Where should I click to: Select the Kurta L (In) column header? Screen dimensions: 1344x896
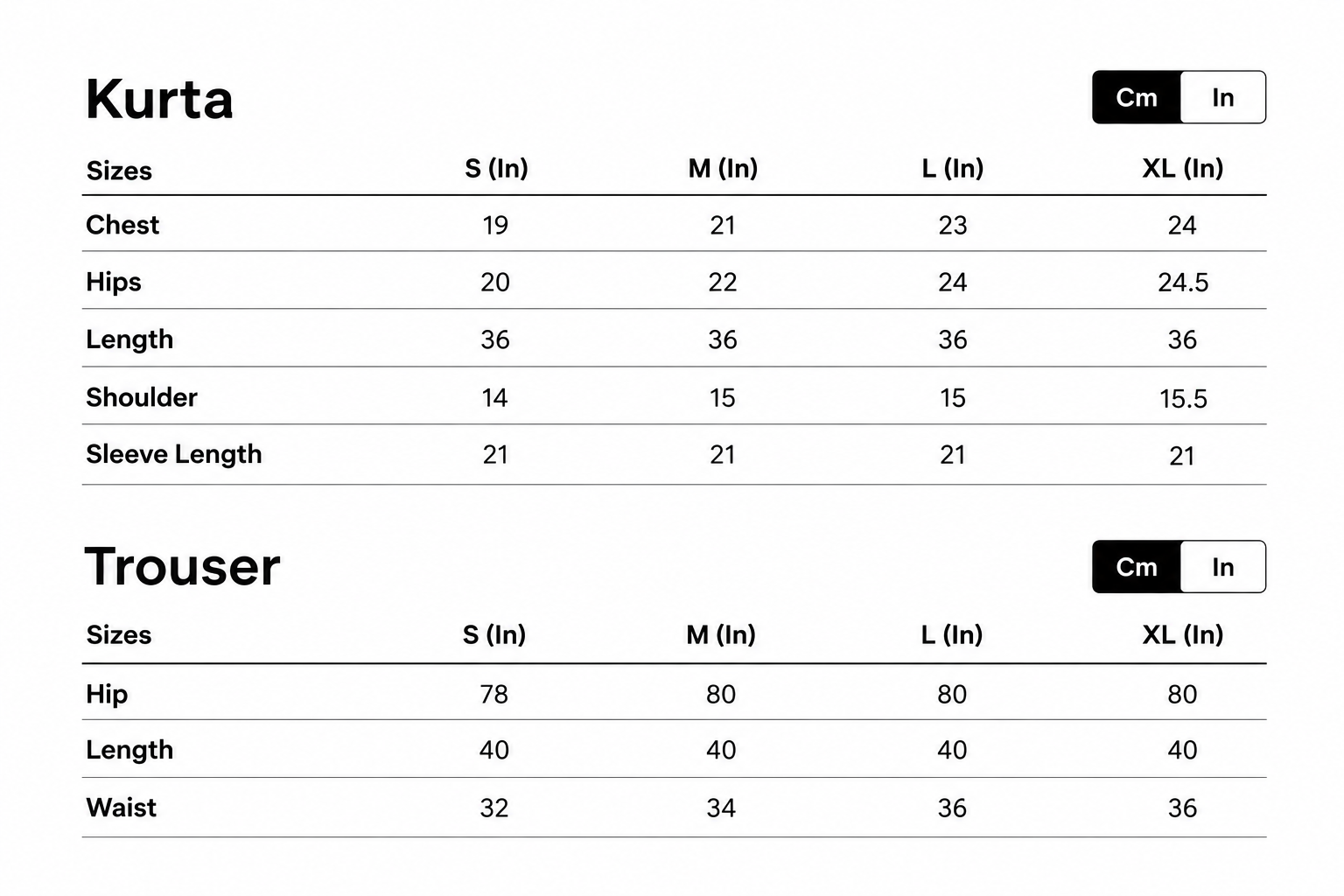(953, 168)
